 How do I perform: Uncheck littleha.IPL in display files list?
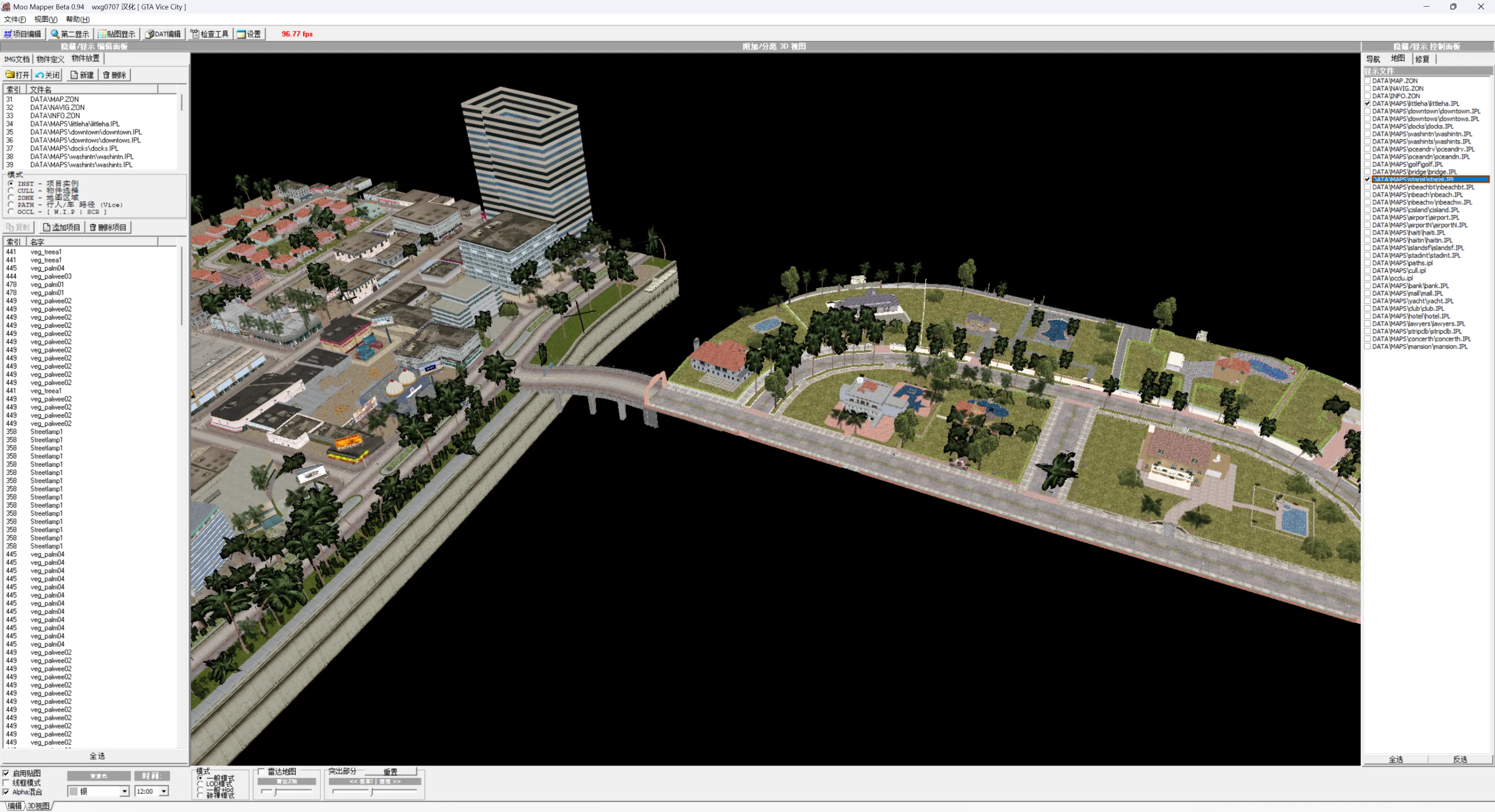1368,103
